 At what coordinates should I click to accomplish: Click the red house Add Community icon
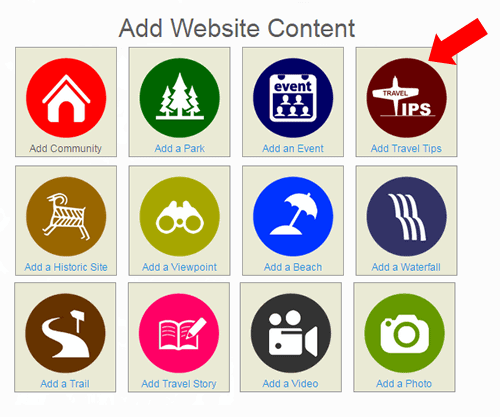coord(66,98)
